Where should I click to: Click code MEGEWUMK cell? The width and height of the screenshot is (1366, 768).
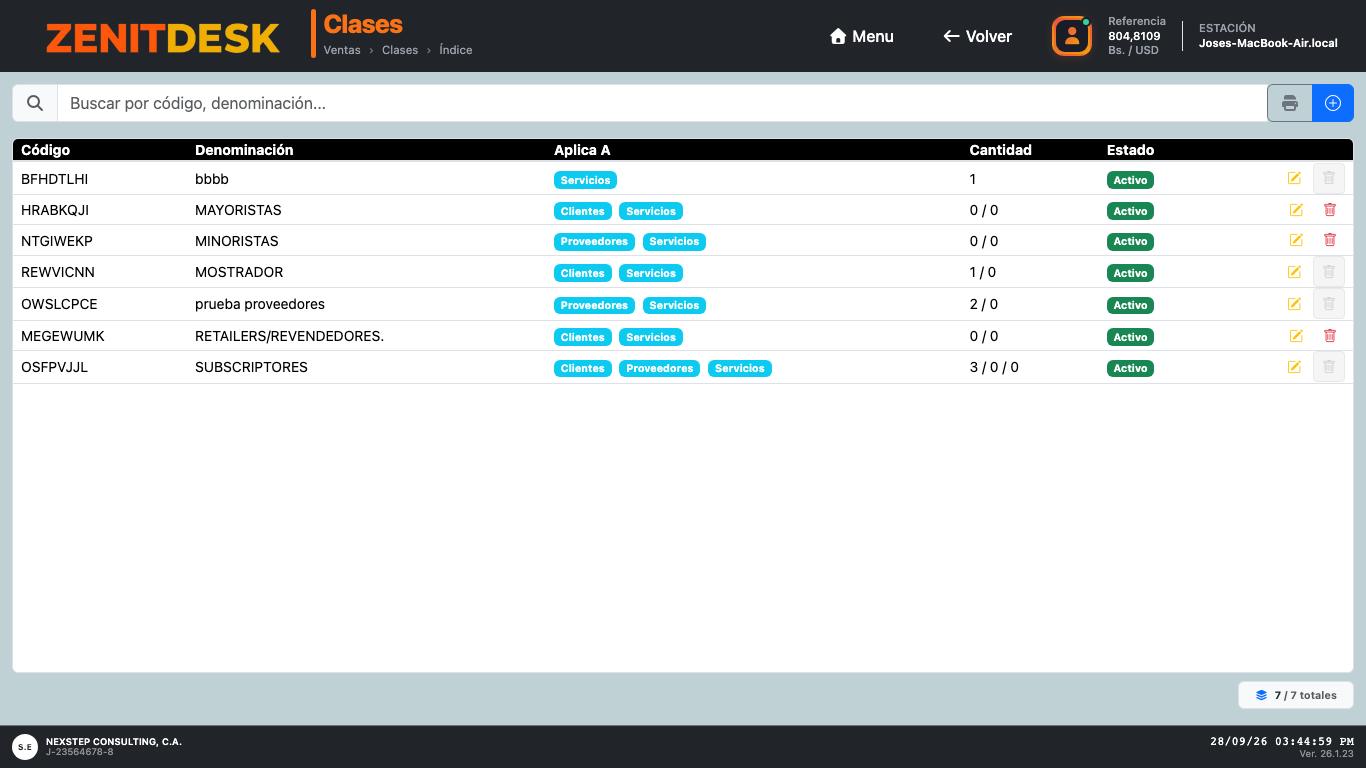pyautogui.click(x=63, y=336)
